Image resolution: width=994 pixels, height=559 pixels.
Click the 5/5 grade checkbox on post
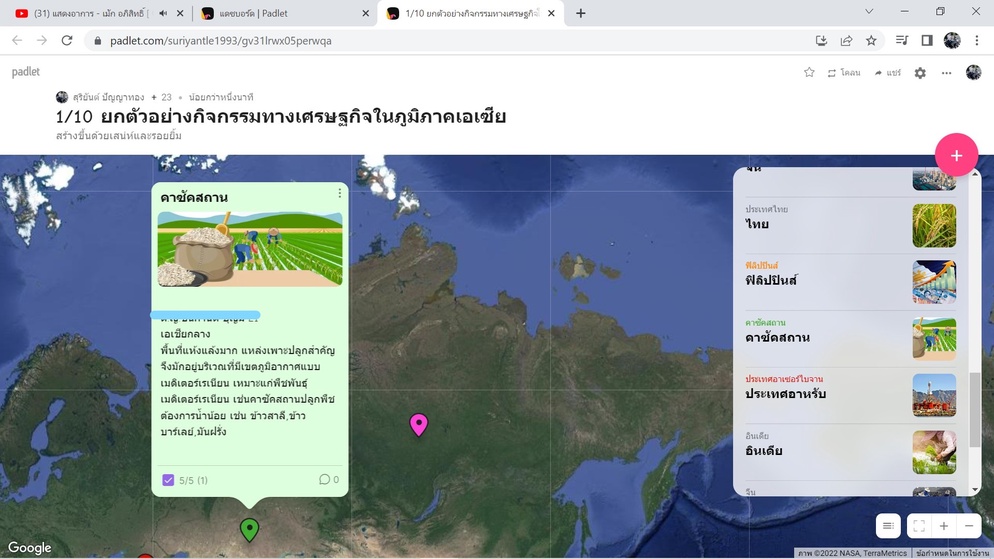(x=168, y=480)
